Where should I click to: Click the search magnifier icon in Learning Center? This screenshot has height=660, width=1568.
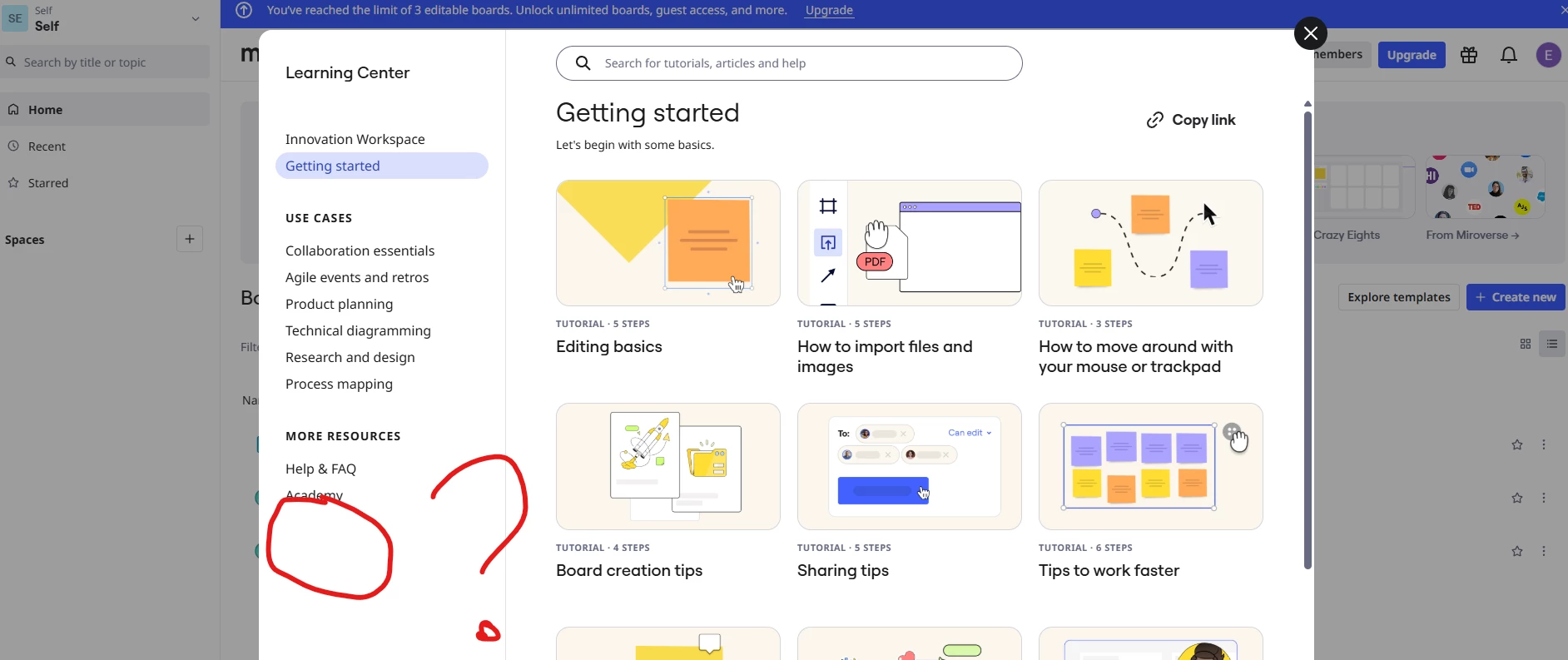pyautogui.click(x=583, y=63)
